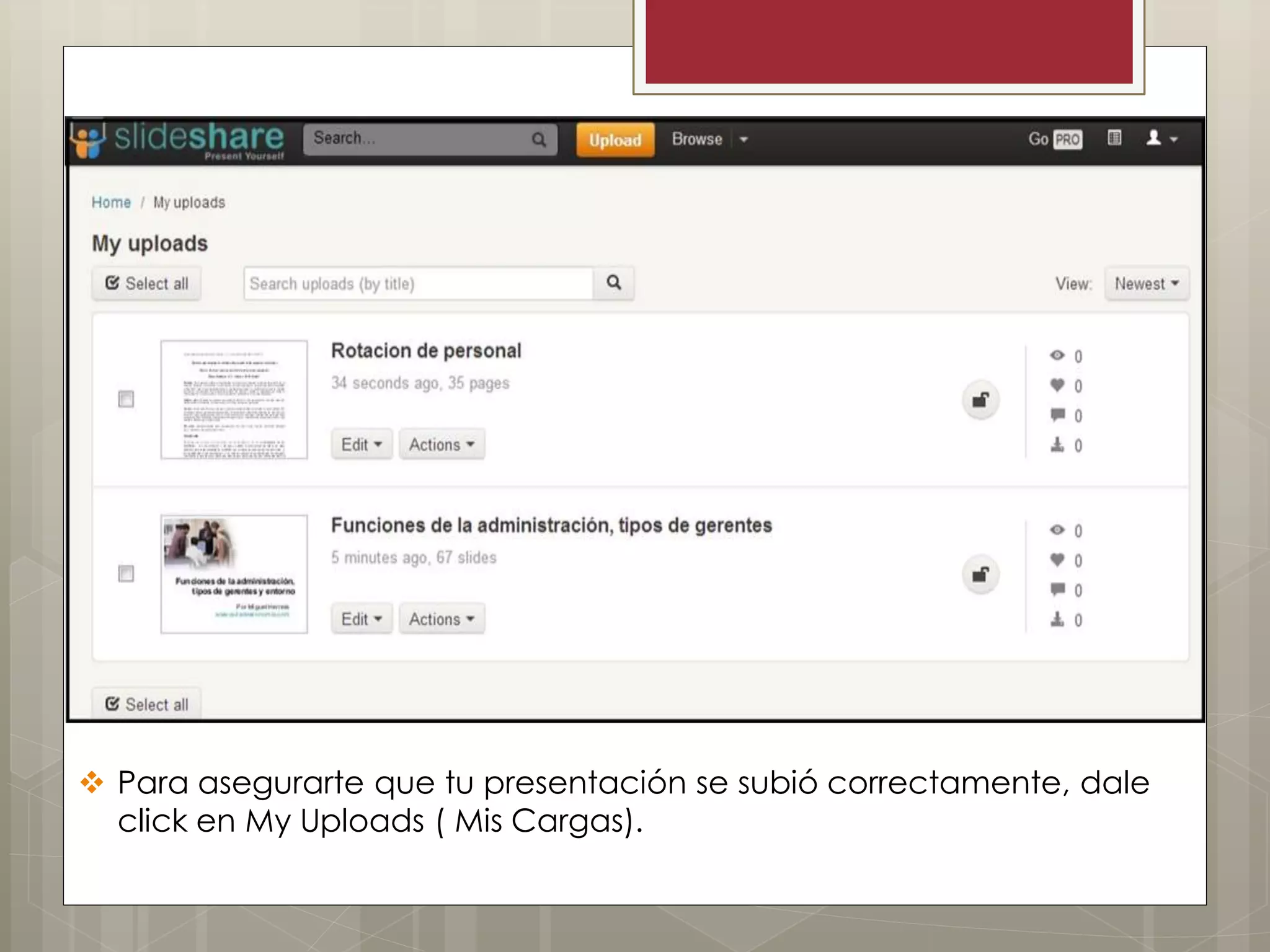The height and width of the screenshot is (952, 1270).
Task: Click comments icon for Rotacion de personal
Action: [1057, 415]
